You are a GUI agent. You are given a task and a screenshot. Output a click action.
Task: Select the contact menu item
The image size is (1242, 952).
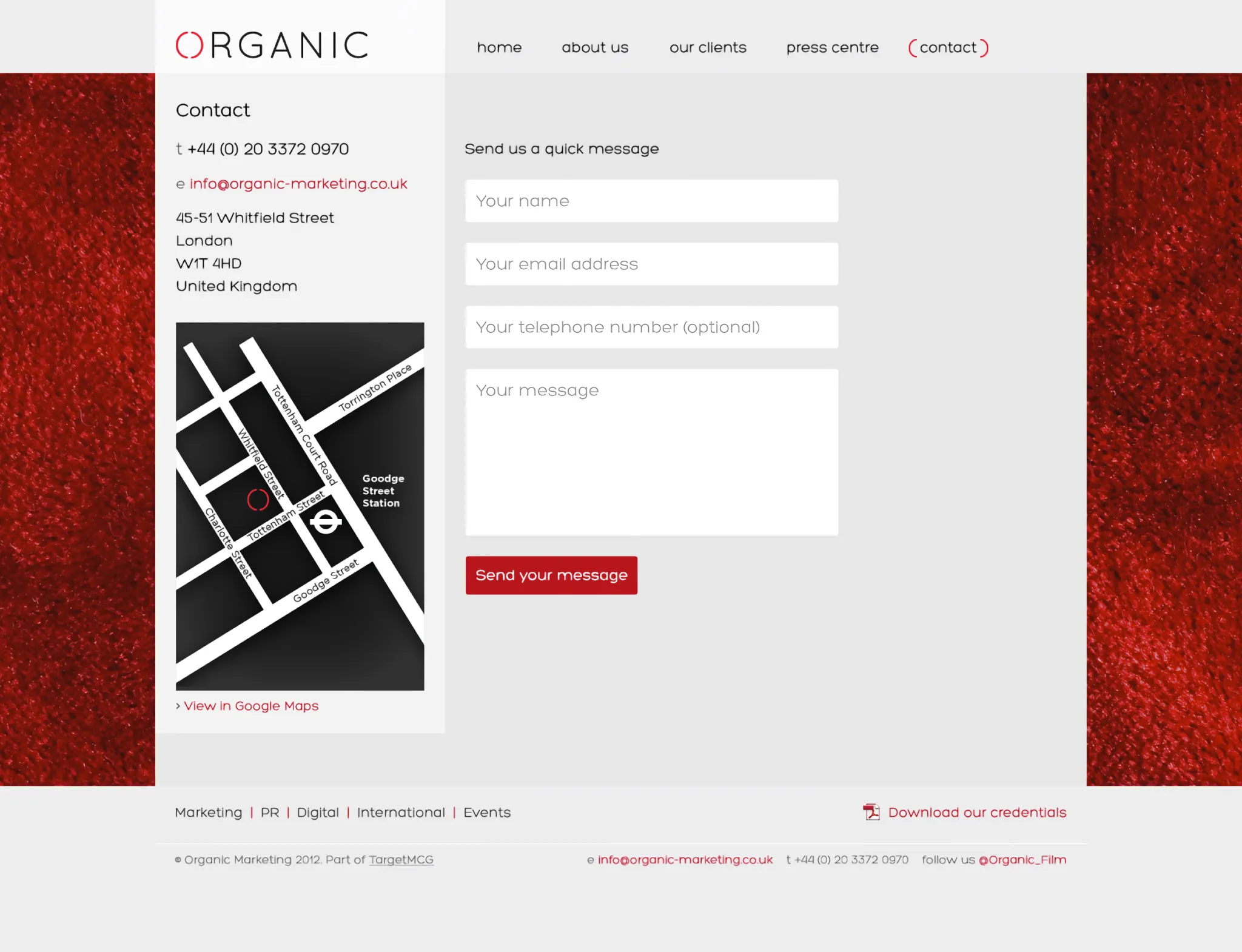(x=948, y=48)
